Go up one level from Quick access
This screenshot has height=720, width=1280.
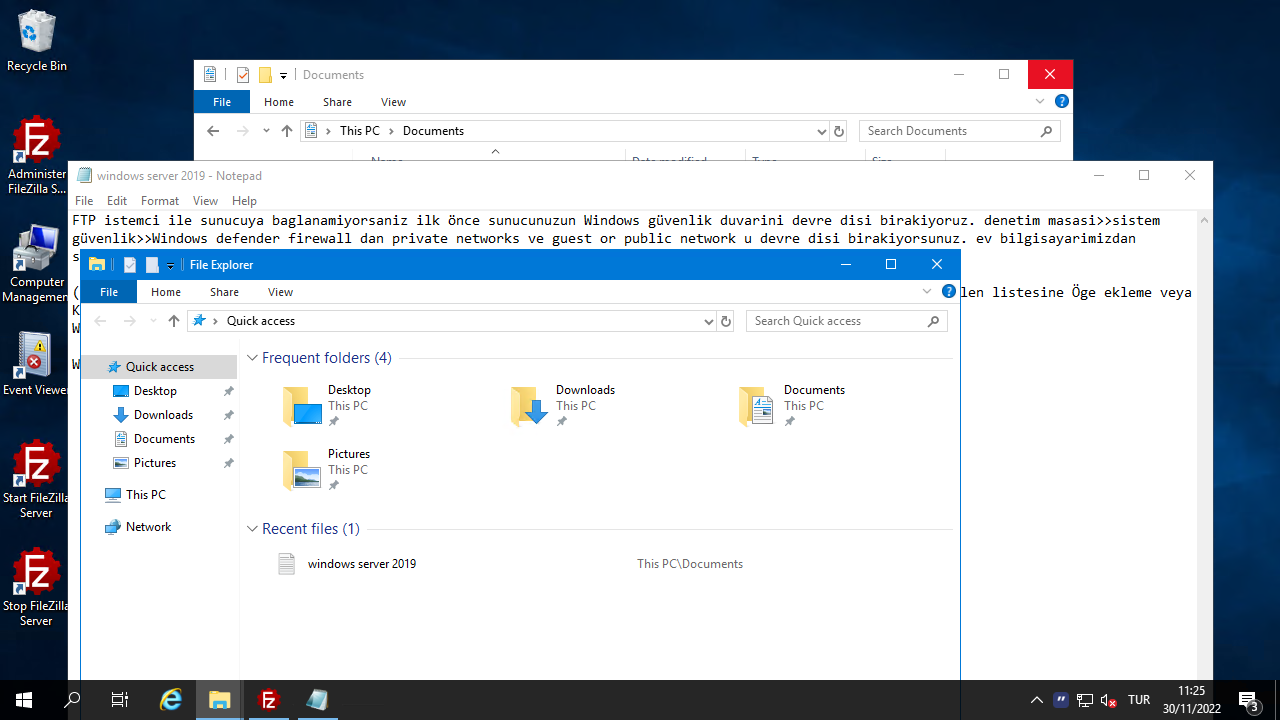pyautogui.click(x=174, y=321)
